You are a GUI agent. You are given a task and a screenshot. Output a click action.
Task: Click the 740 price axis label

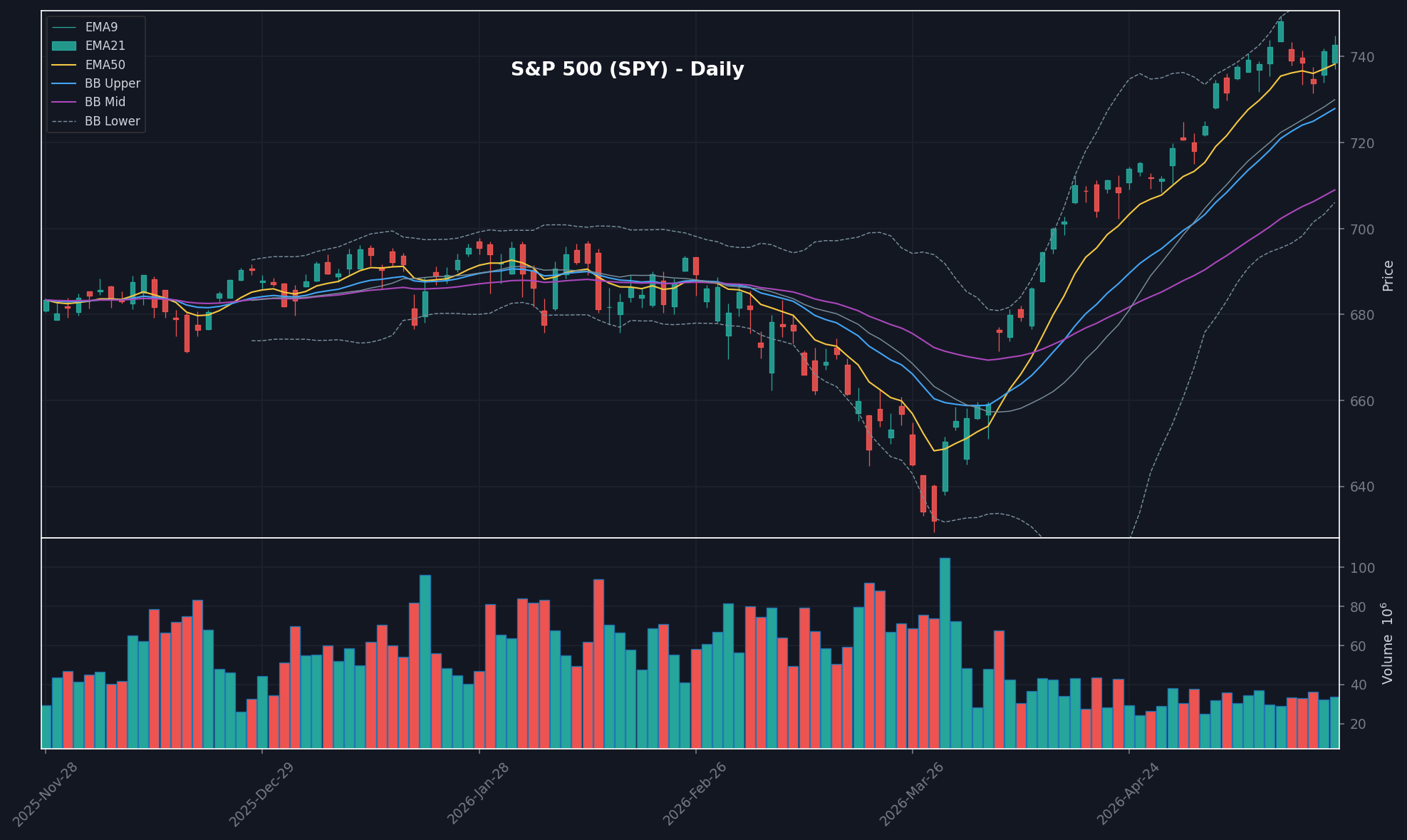click(x=1364, y=57)
